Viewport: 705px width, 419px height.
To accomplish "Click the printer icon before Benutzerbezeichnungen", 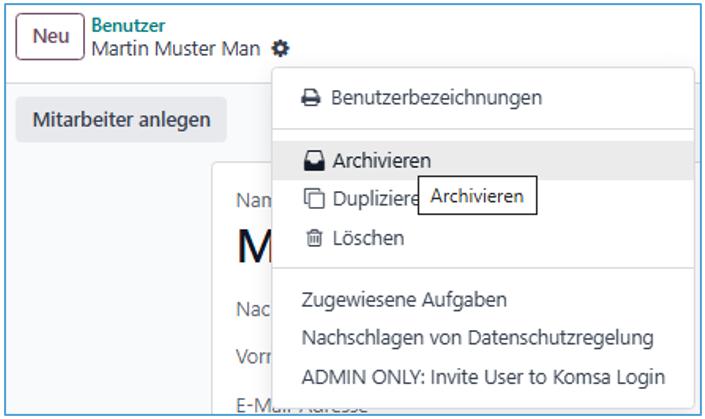I will tap(312, 98).
